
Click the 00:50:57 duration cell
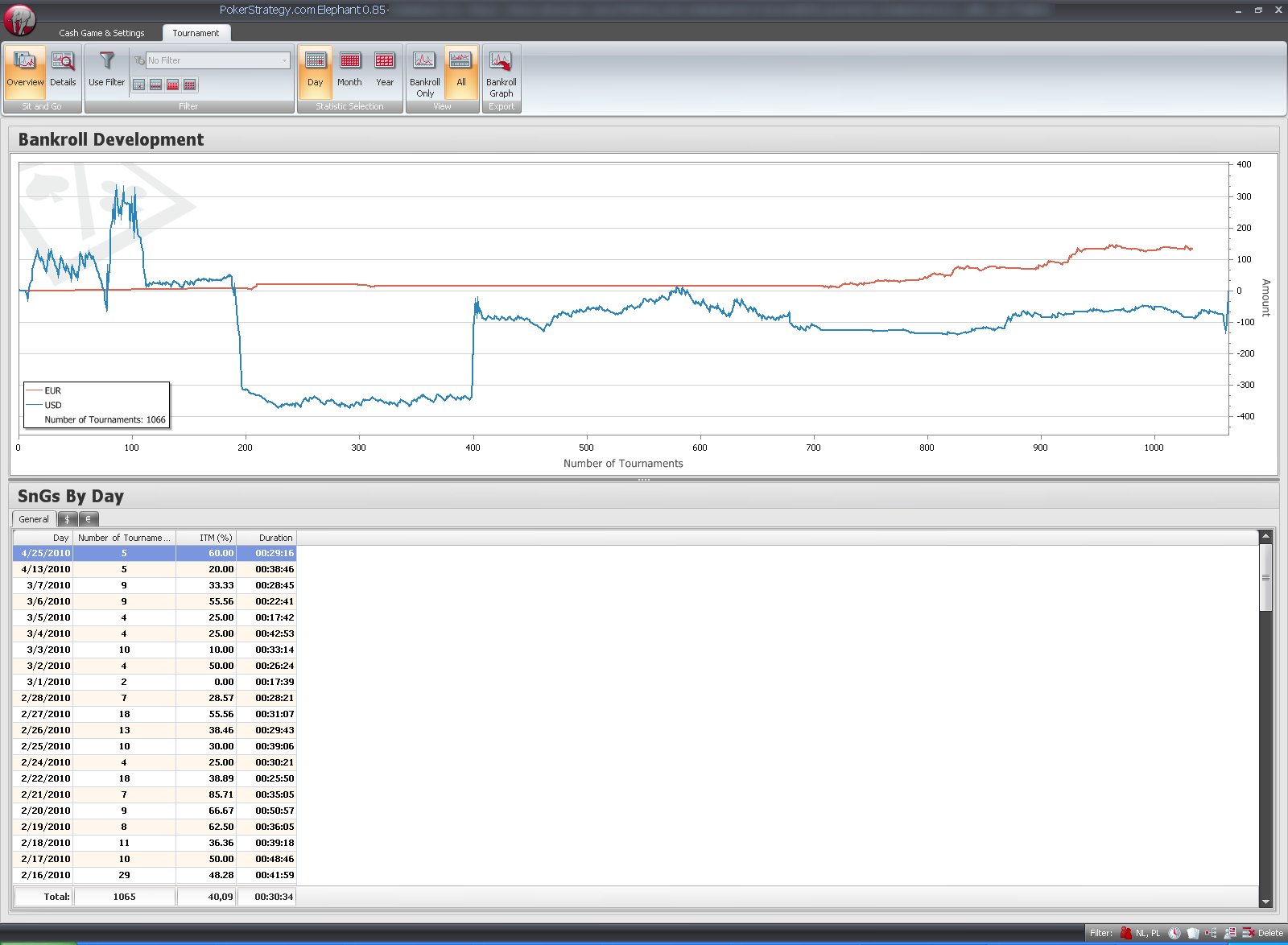(x=266, y=811)
